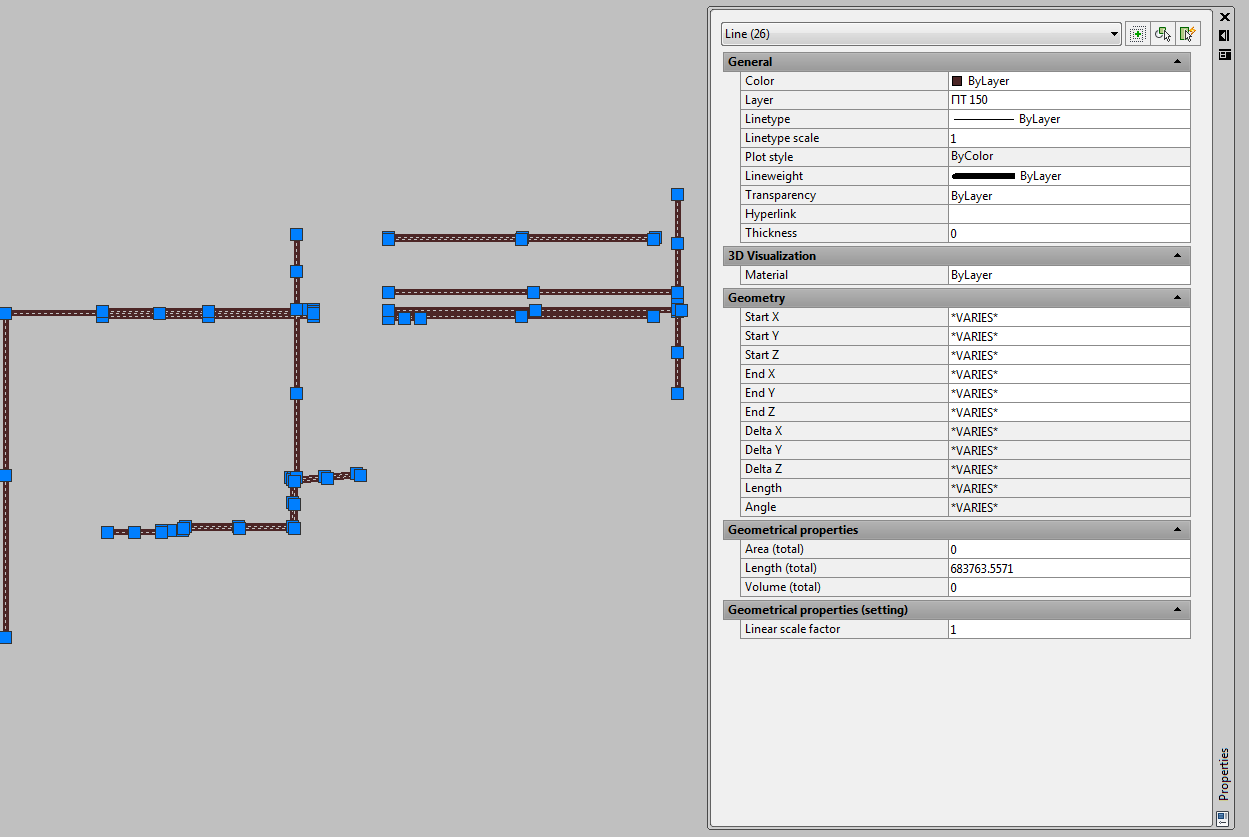The image size is (1249, 837).
Task: Collapse the 3D Visualization section
Action: 1177,255
